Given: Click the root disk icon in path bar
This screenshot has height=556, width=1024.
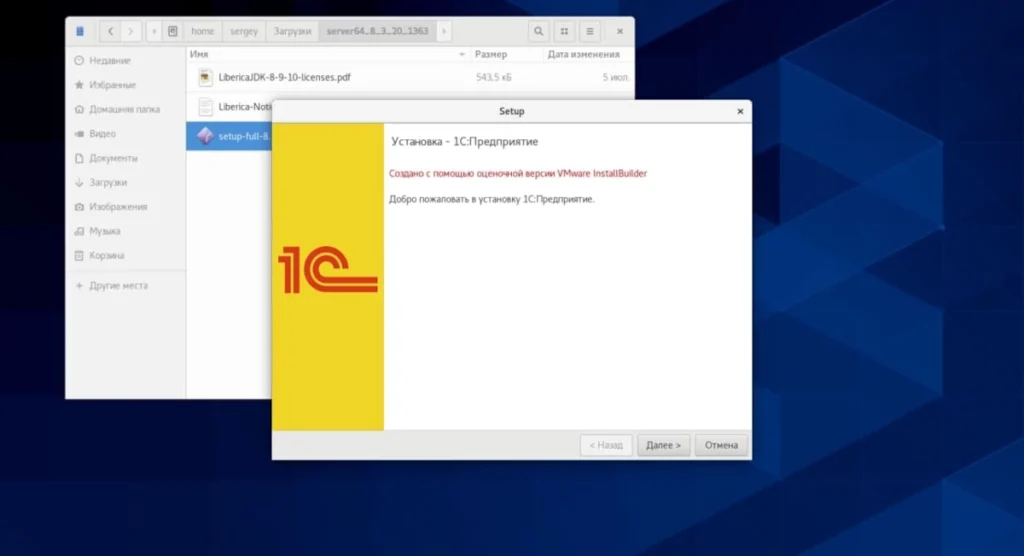Looking at the screenshot, I should click(x=172, y=31).
